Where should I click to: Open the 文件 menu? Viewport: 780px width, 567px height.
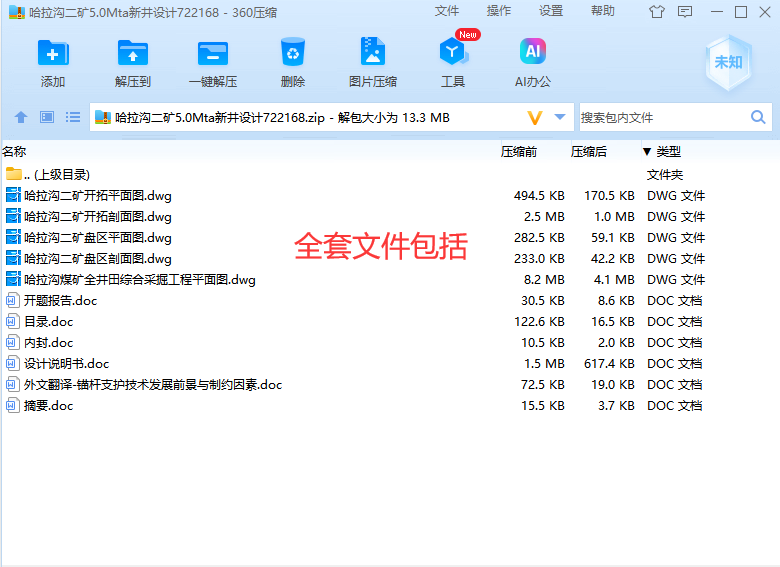(x=446, y=11)
